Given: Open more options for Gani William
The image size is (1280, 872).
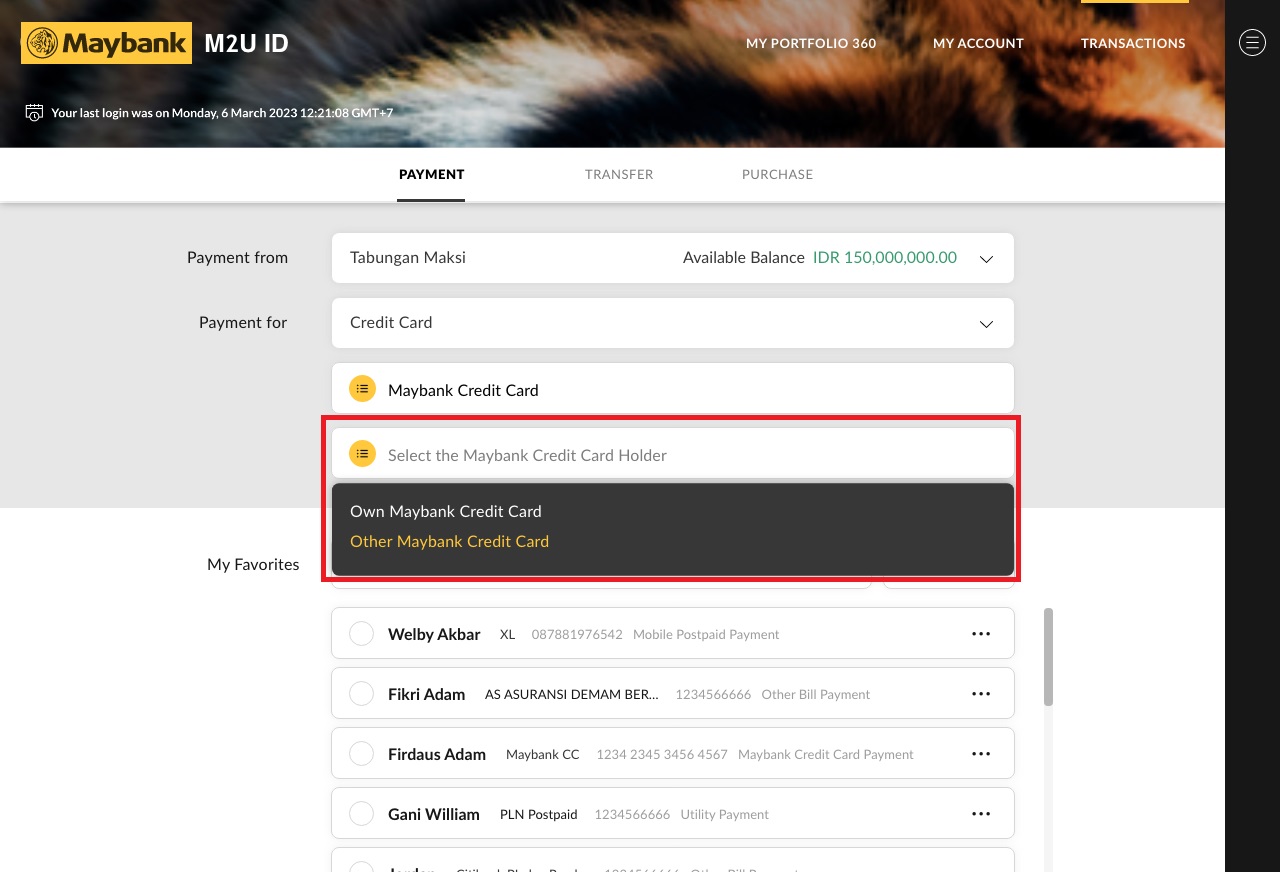Looking at the screenshot, I should [x=981, y=814].
